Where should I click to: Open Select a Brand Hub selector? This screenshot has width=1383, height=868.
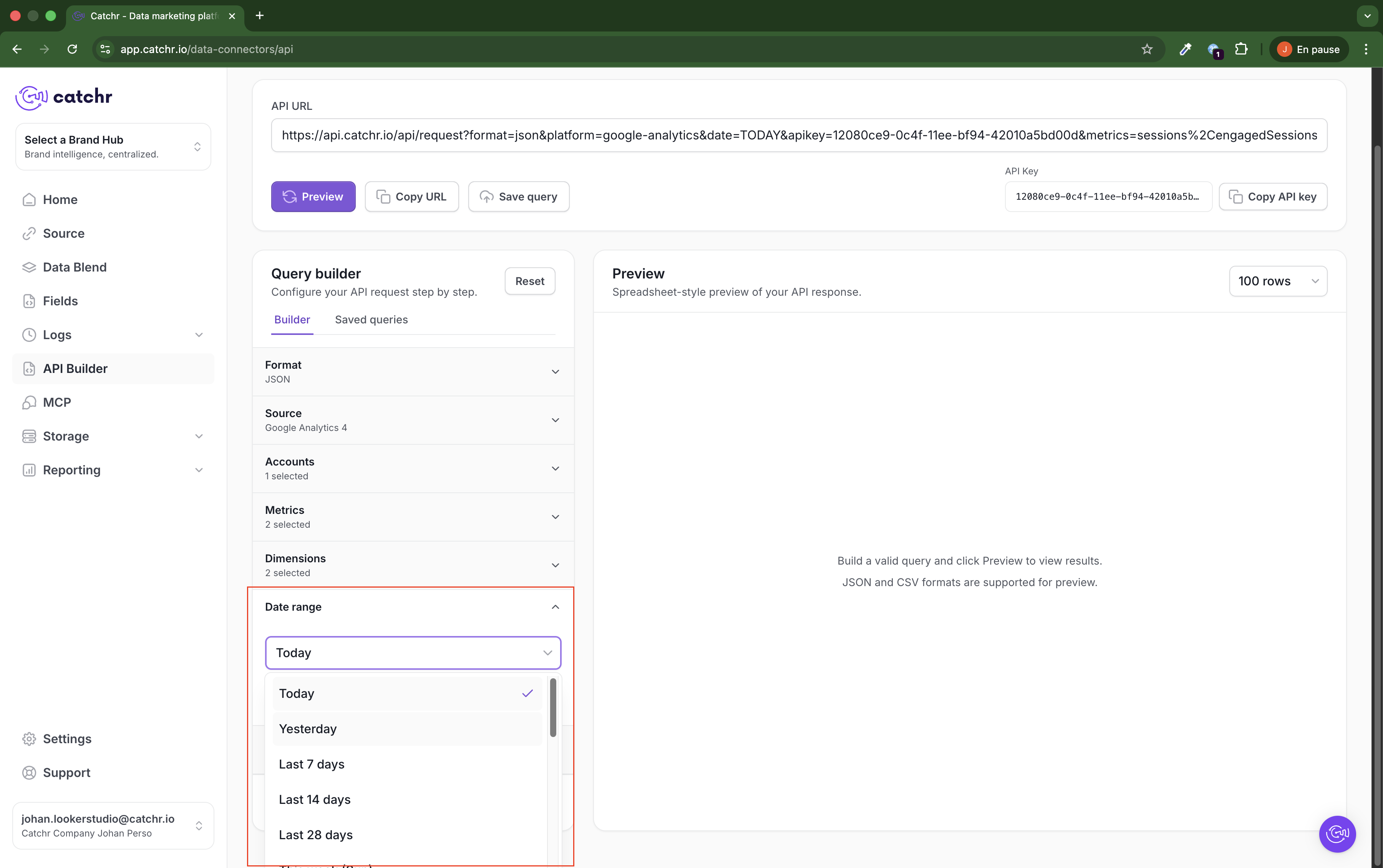pyautogui.click(x=113, y=147)
